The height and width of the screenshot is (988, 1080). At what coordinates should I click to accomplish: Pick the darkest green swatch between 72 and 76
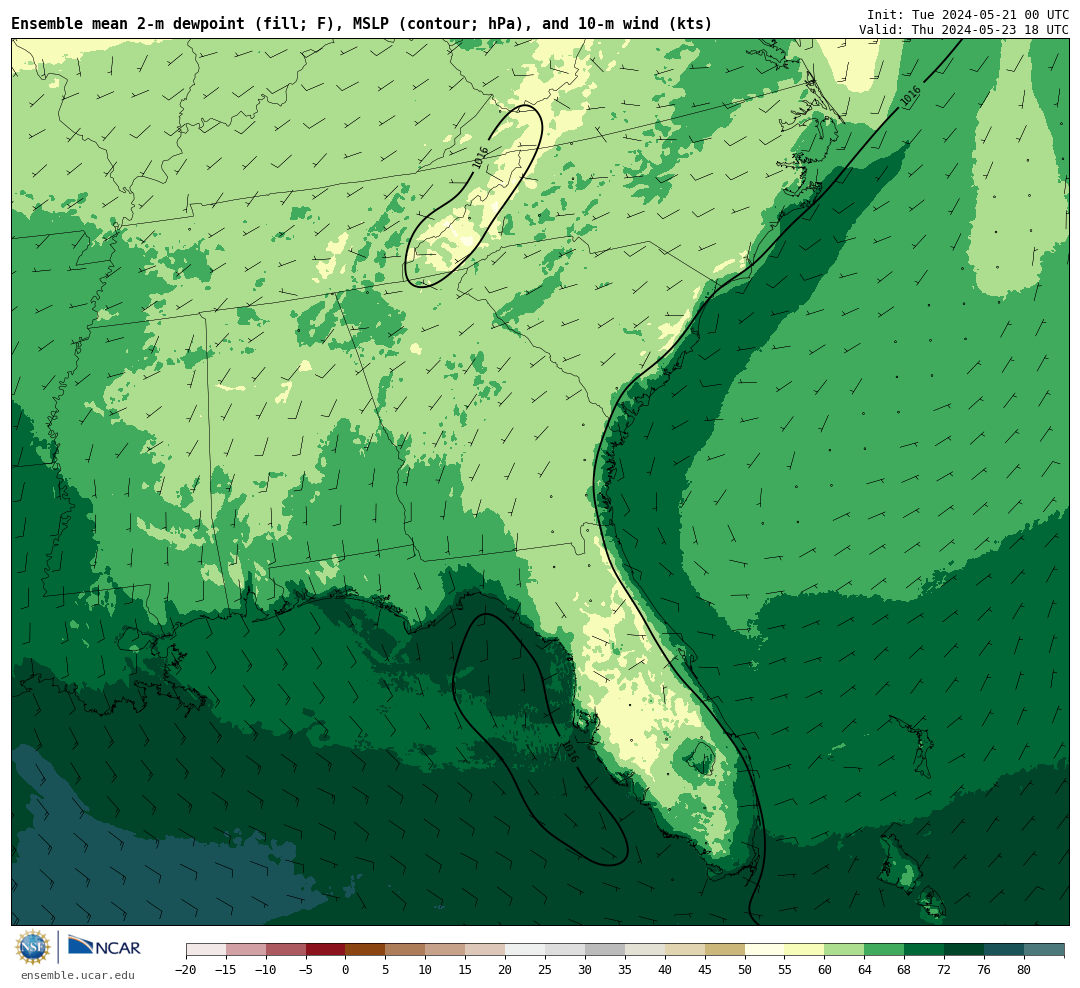pos(964,950)
